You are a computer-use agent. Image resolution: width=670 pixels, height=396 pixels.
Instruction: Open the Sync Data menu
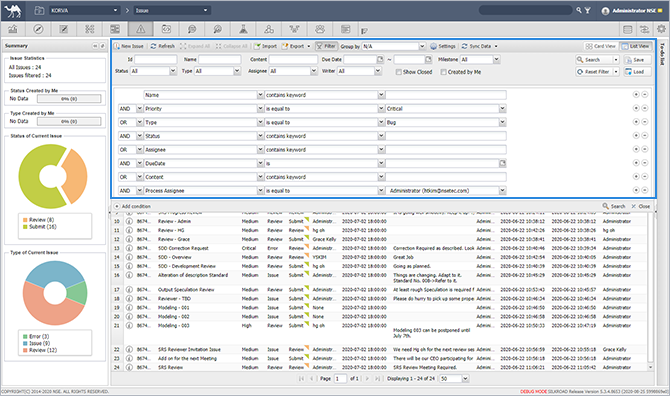click(479, 46)
